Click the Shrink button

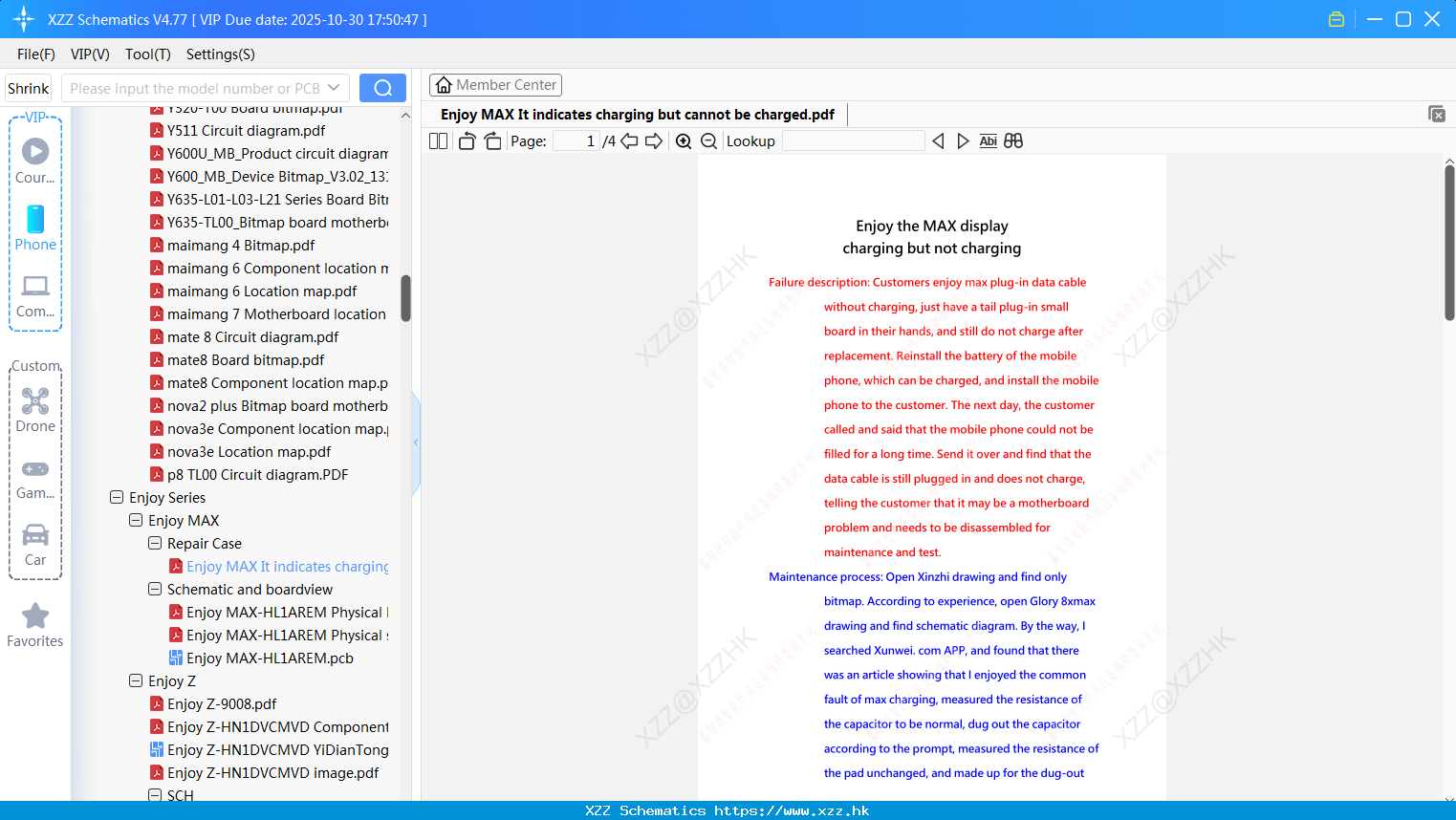tap(29, 88)
